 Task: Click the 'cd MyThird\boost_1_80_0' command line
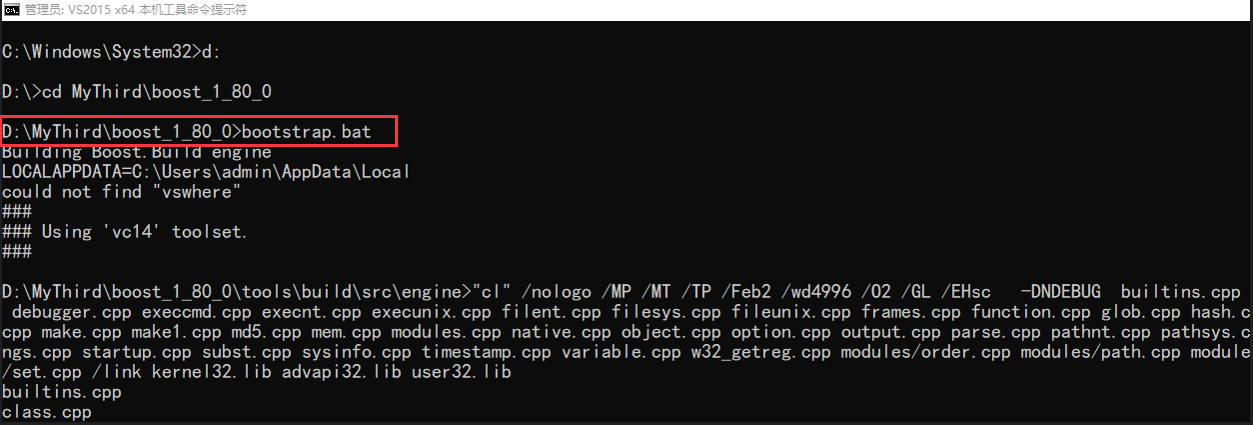[136, 92]
